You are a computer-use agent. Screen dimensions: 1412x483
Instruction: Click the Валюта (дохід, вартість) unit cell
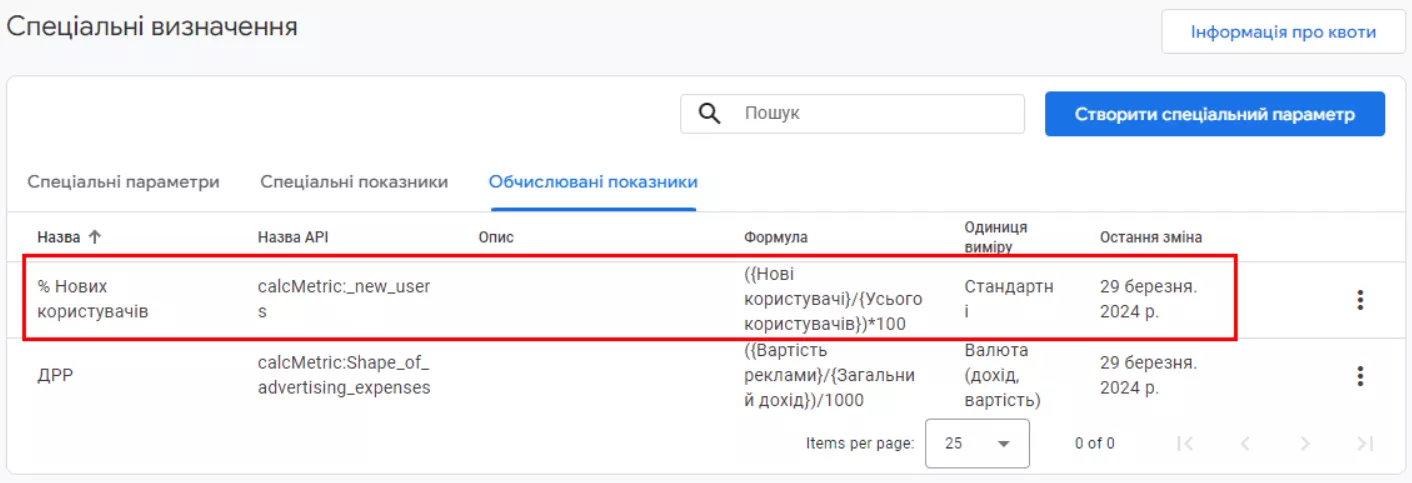[x=1002, y=375]
